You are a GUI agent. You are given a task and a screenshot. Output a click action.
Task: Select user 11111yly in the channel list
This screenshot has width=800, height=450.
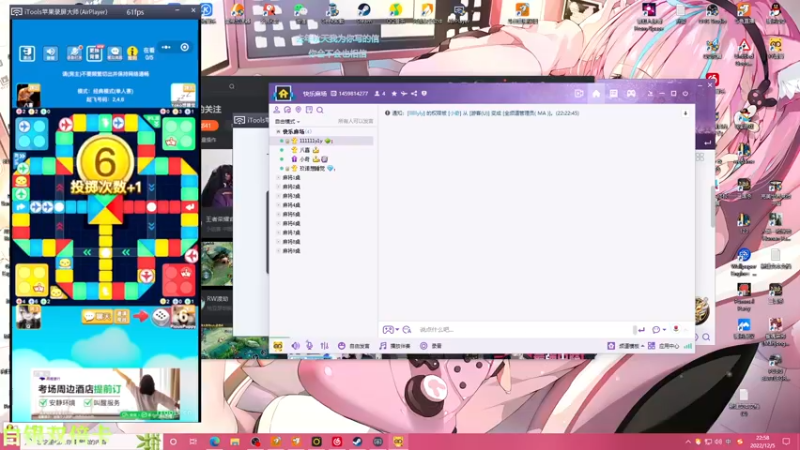311,141
